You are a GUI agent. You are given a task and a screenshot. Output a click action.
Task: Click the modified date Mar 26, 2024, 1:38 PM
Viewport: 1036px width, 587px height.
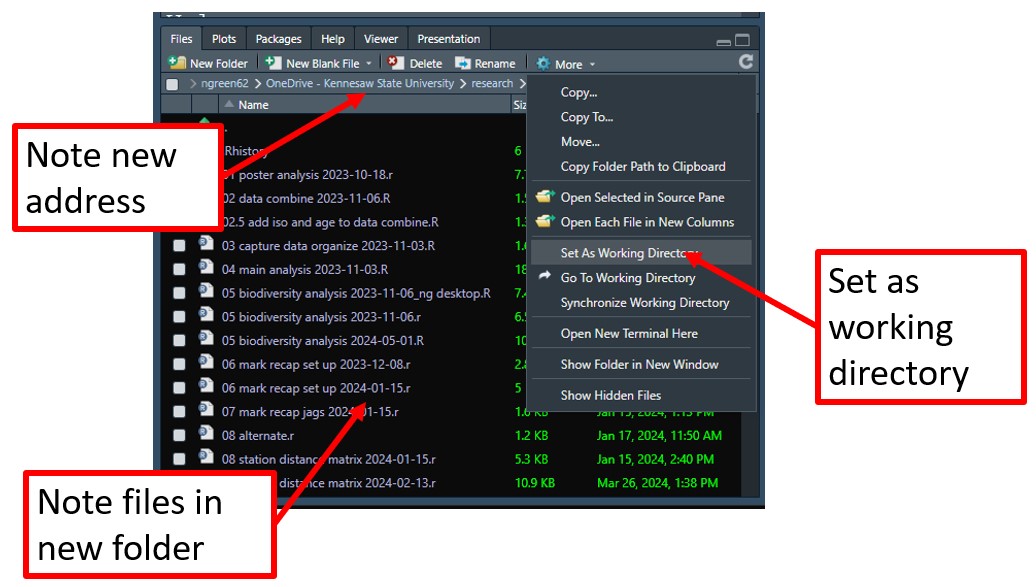point(657,483)
